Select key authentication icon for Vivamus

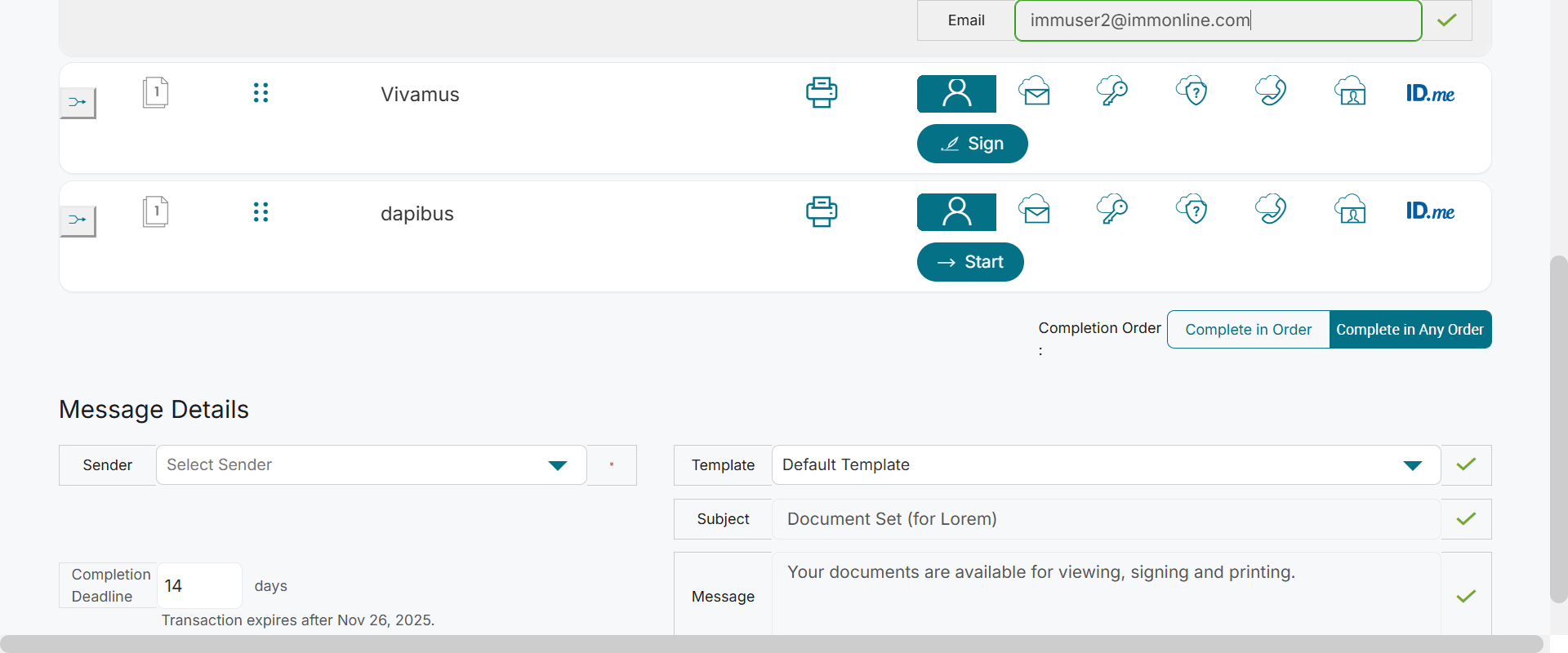click(1112, 91)
